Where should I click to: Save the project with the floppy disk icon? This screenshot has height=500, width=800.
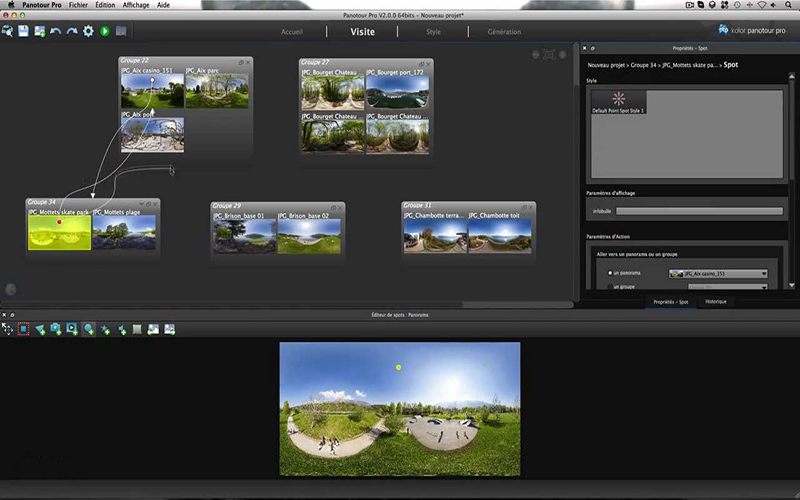point(23,31)
